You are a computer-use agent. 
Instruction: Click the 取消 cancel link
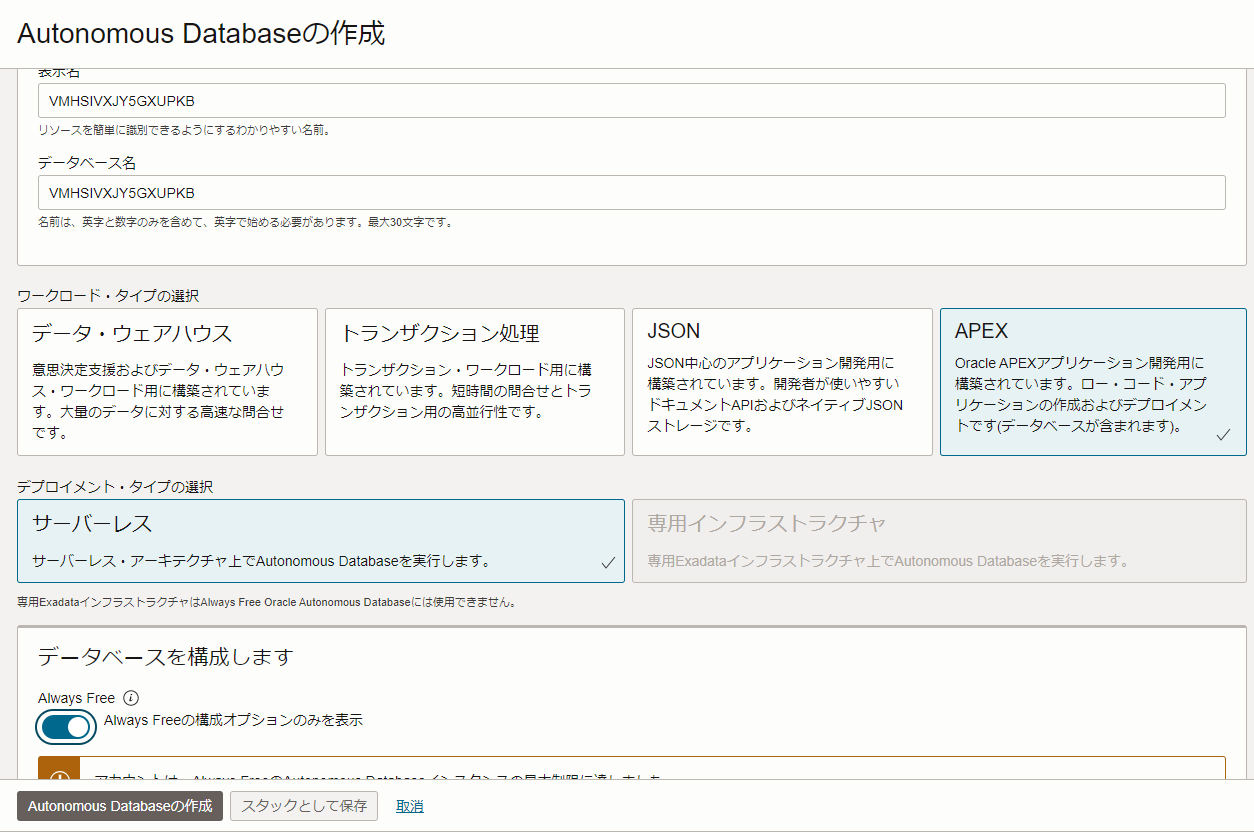tap(410, 806)
